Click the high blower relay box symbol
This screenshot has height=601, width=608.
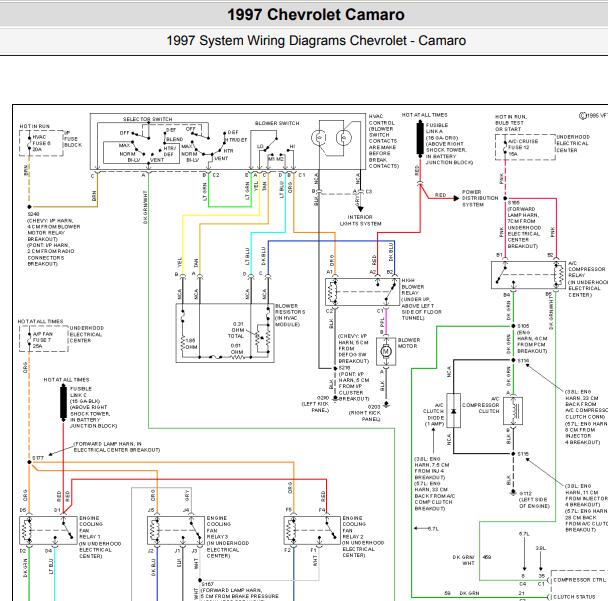(362, 291)
